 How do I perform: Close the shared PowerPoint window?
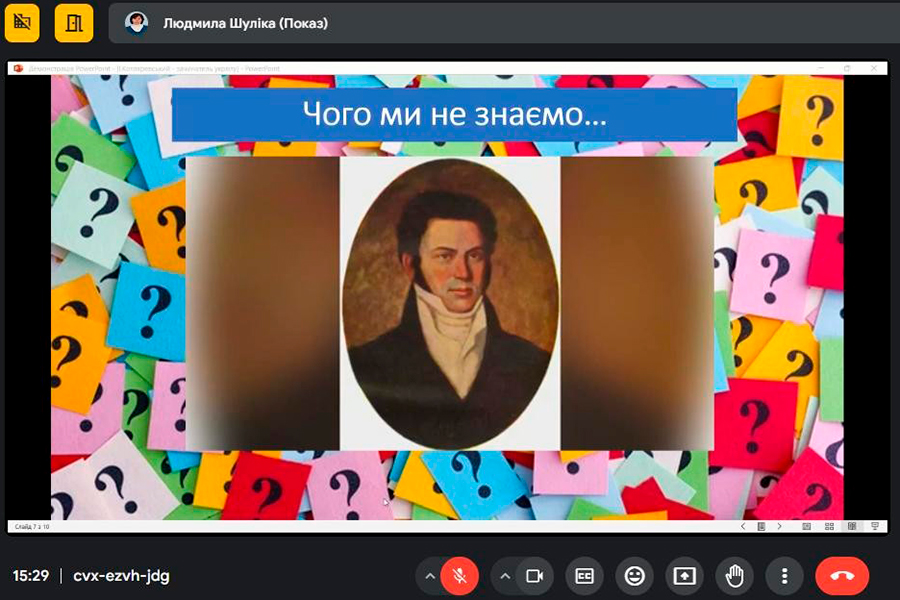[x=874, y=68]
